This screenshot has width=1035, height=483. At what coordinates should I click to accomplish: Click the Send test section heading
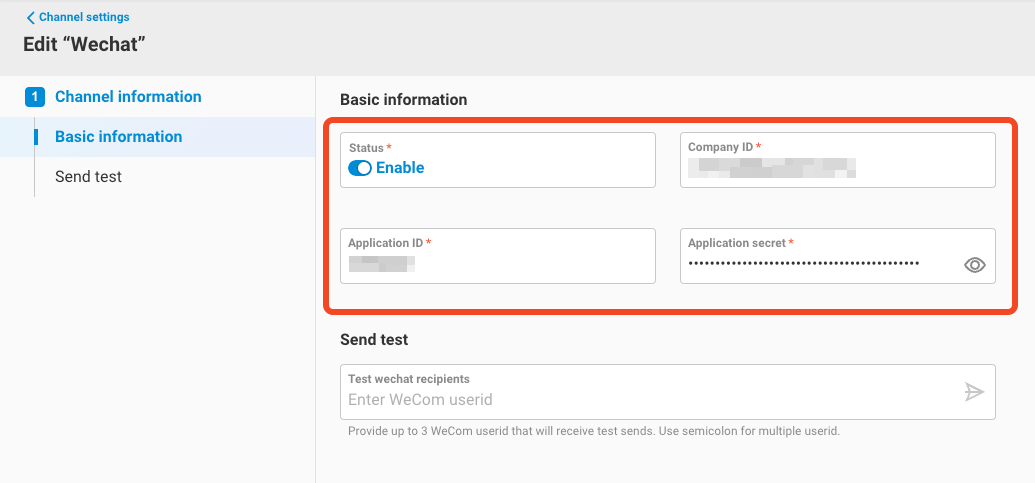pyautogui.click(x=374, y=340)
